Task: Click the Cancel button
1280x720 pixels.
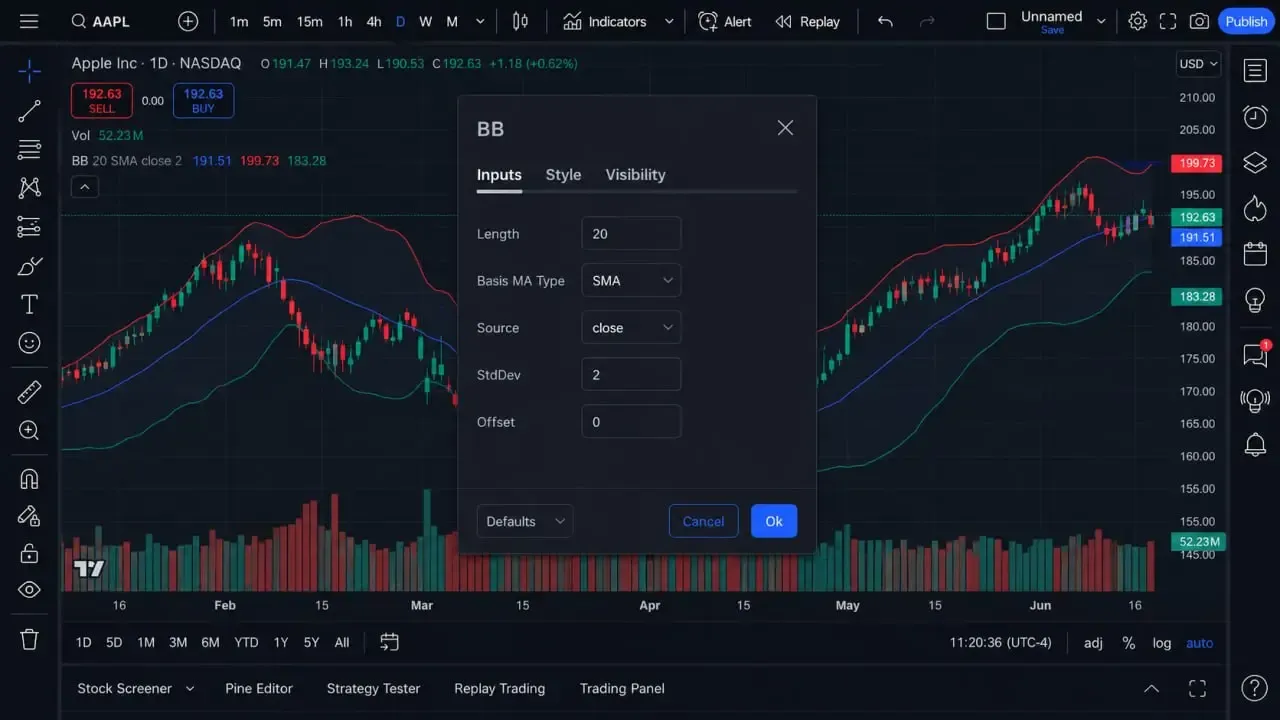Action: coord(703,521)
